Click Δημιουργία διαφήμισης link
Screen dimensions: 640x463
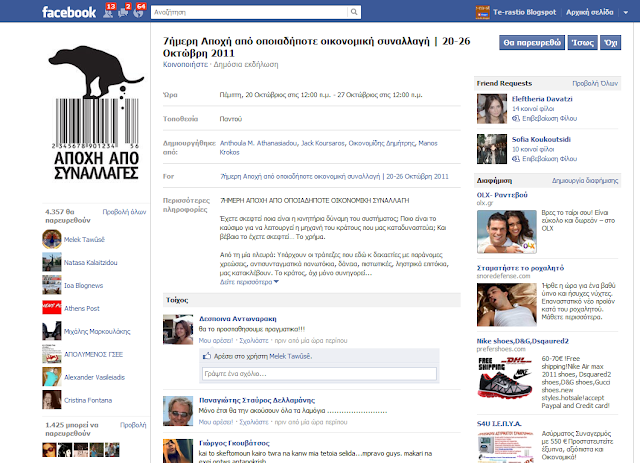coord(585,180)
